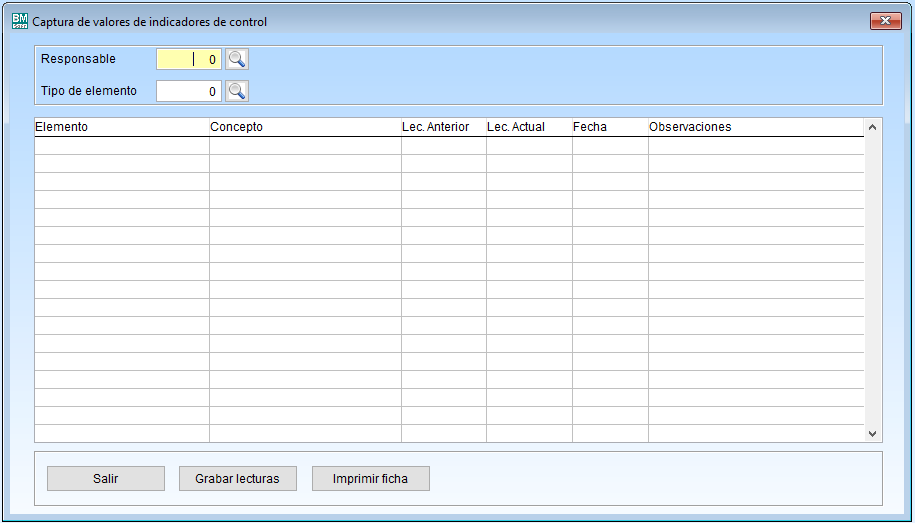Close the Captura de valores window
The width and height of the screenshot is (915, 523).
885,21
